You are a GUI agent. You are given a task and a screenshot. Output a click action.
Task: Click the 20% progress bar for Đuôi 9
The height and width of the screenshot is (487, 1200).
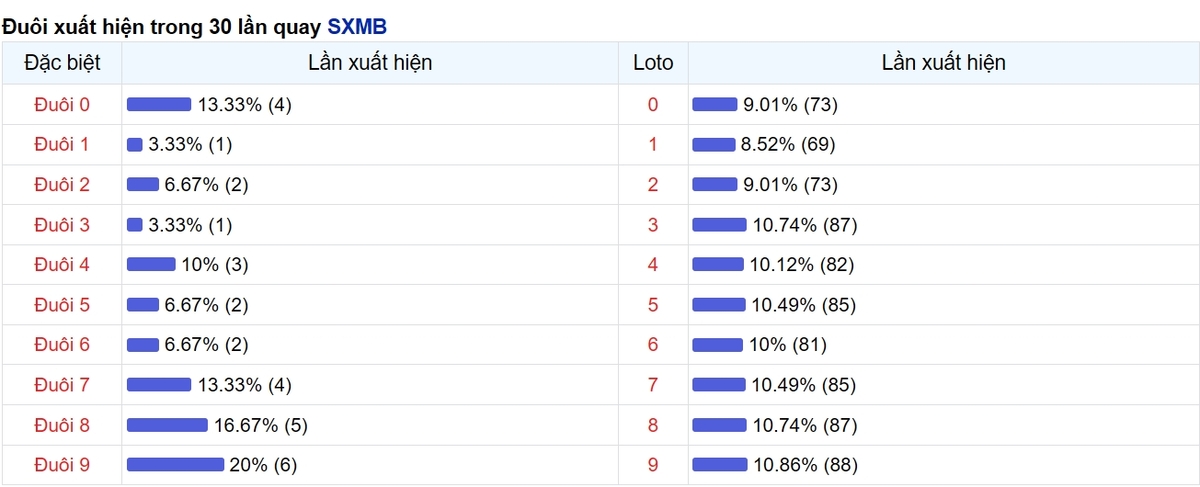(175, 465)
